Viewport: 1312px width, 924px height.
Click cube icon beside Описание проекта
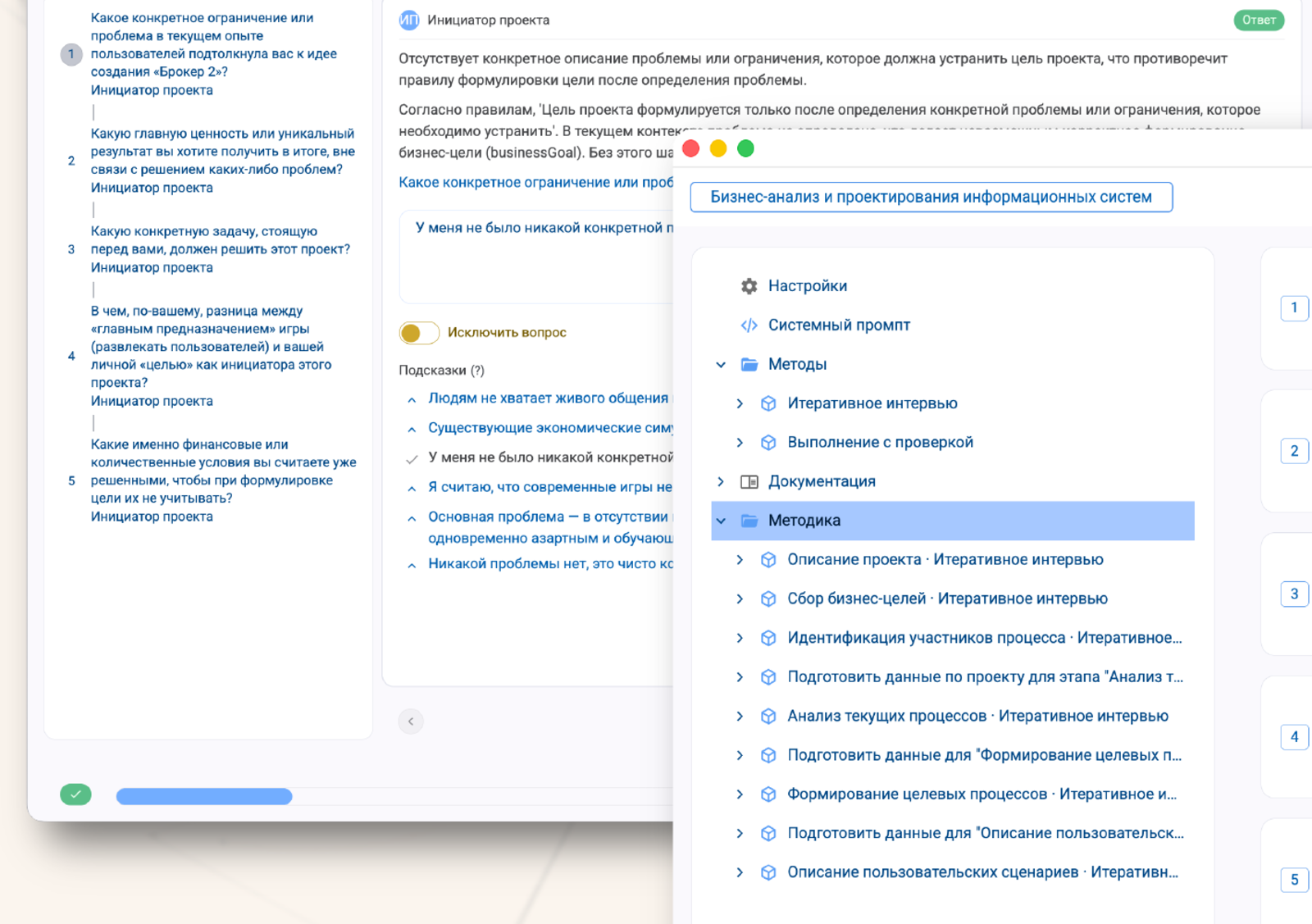[768, 560]
